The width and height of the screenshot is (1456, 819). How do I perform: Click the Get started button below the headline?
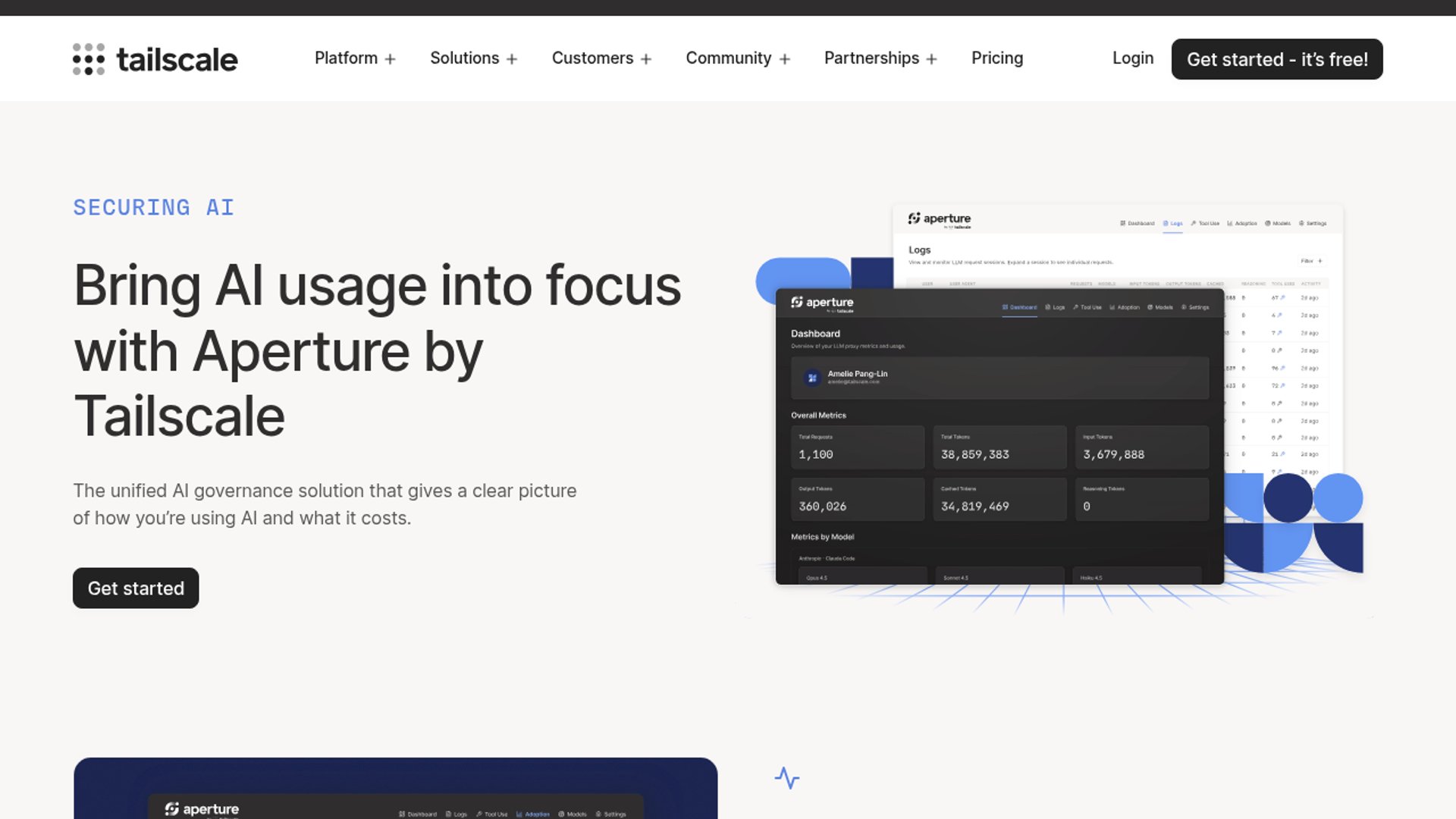pos(136,588)
